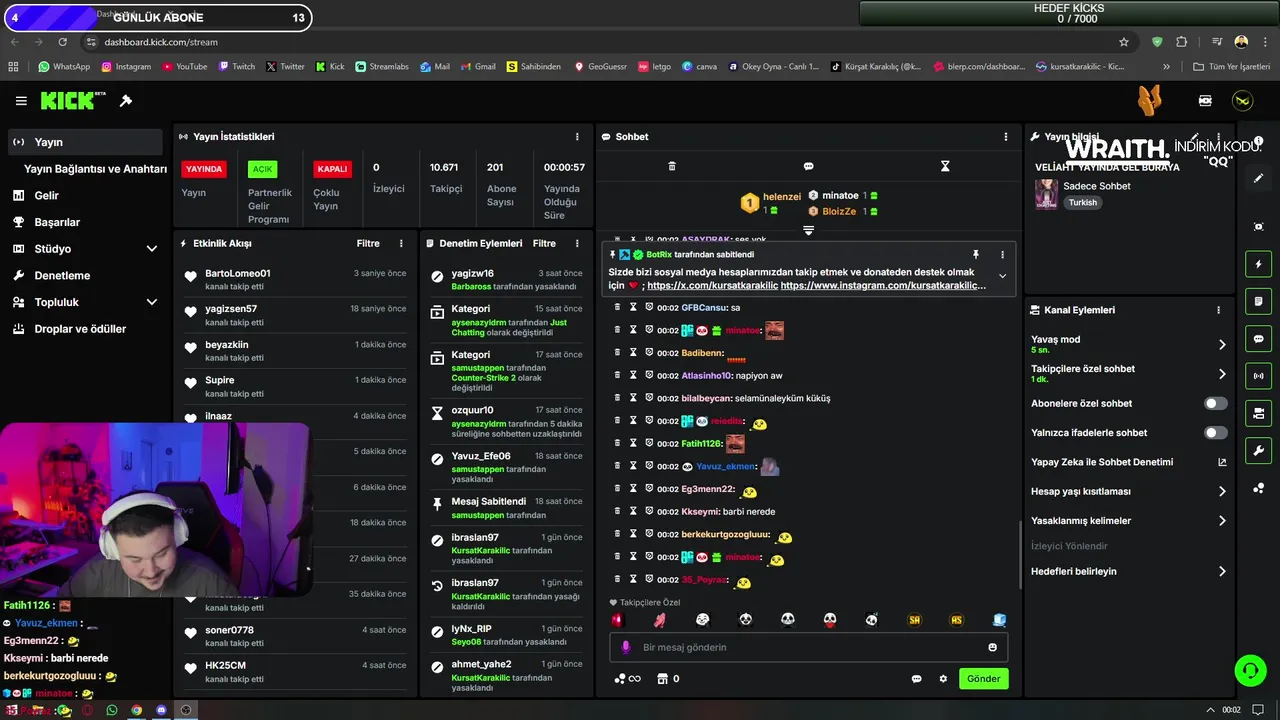Open Yayın İstatistikleri three-dot menu
Viewport: 1280px width, 720px height.
[x=577, y=137]
